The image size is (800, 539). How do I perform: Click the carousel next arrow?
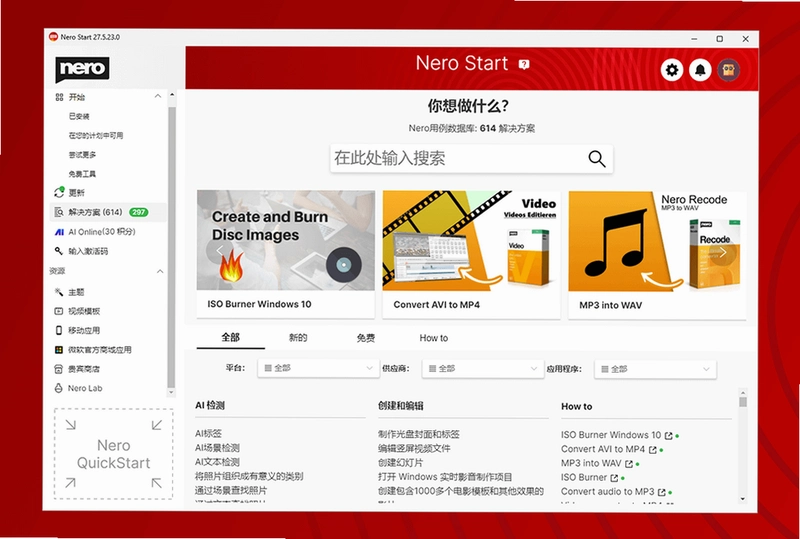[x=722, y=252]
